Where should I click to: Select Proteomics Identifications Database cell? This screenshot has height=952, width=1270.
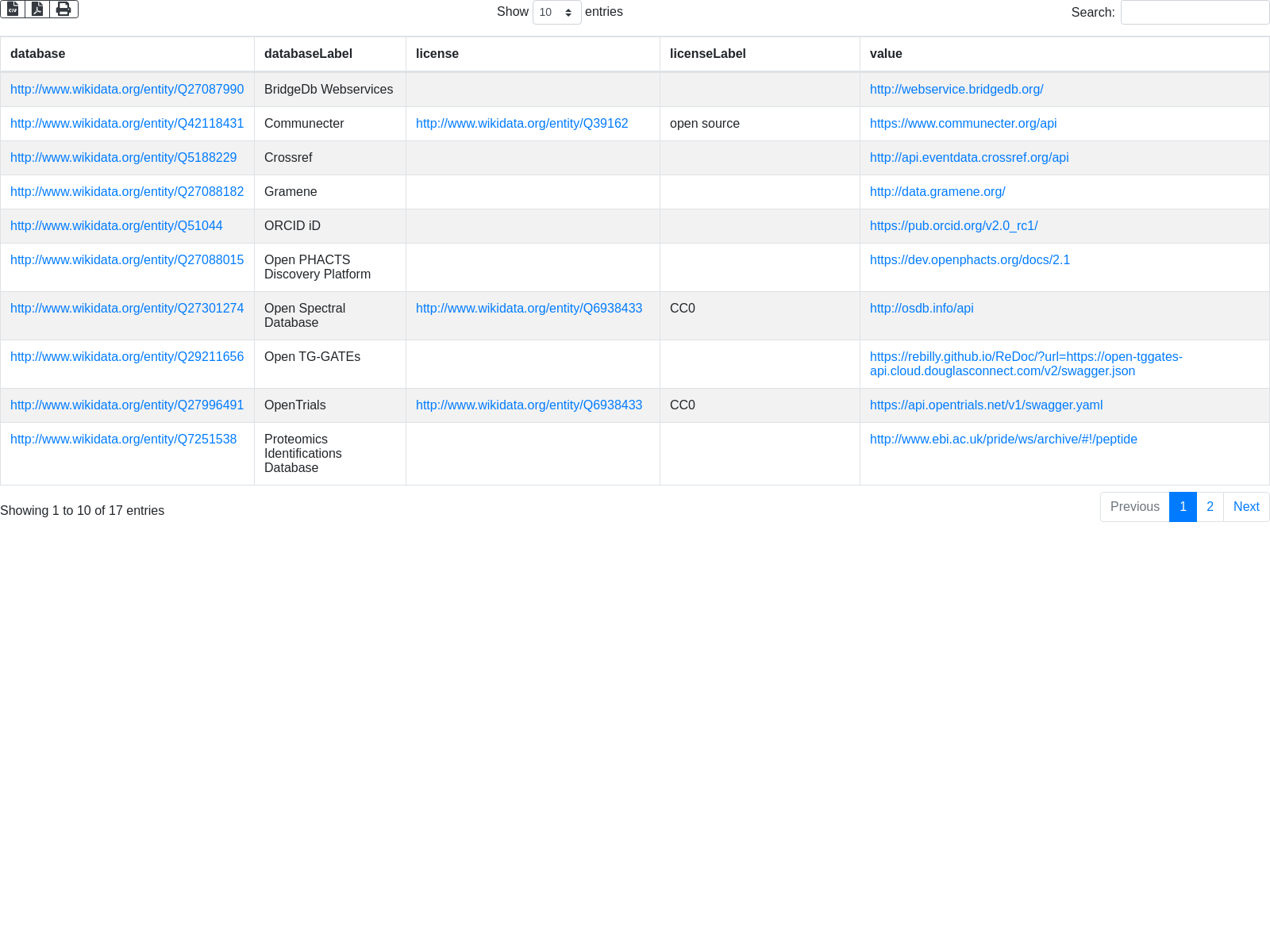(330, 454)
